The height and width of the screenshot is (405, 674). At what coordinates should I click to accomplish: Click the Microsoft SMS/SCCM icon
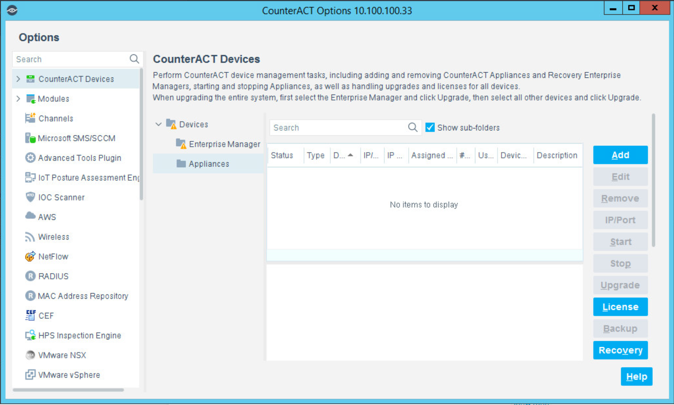coord(30,138)
